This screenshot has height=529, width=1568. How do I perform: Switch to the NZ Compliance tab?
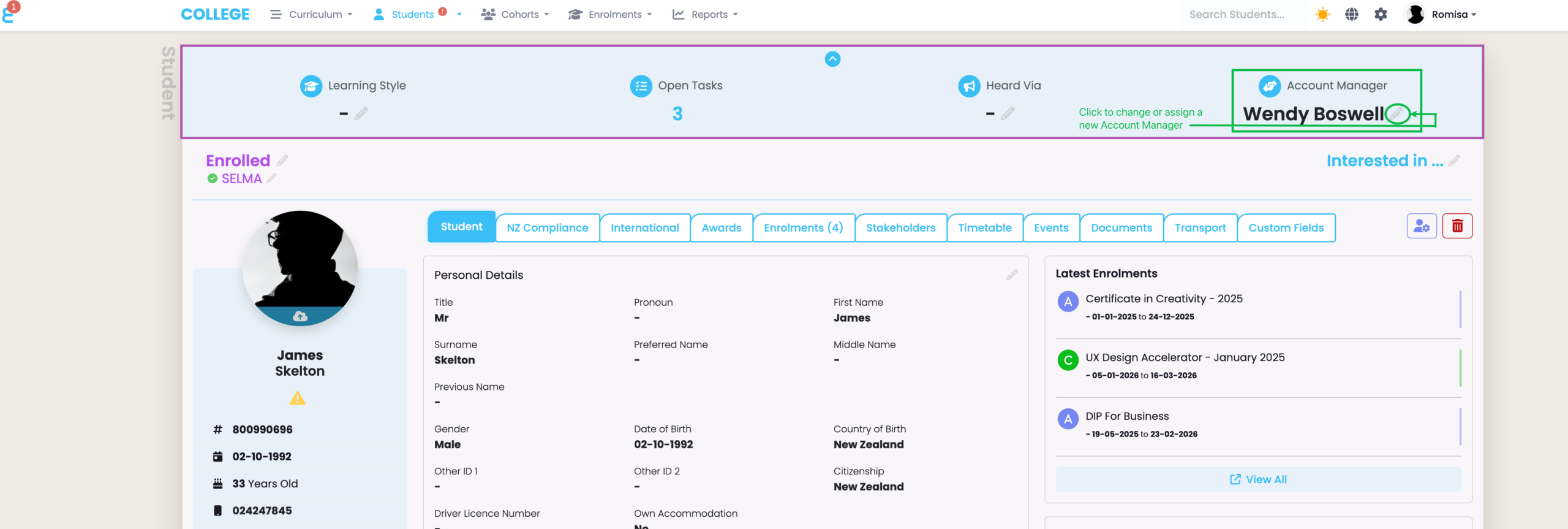(x=547, y=228)
